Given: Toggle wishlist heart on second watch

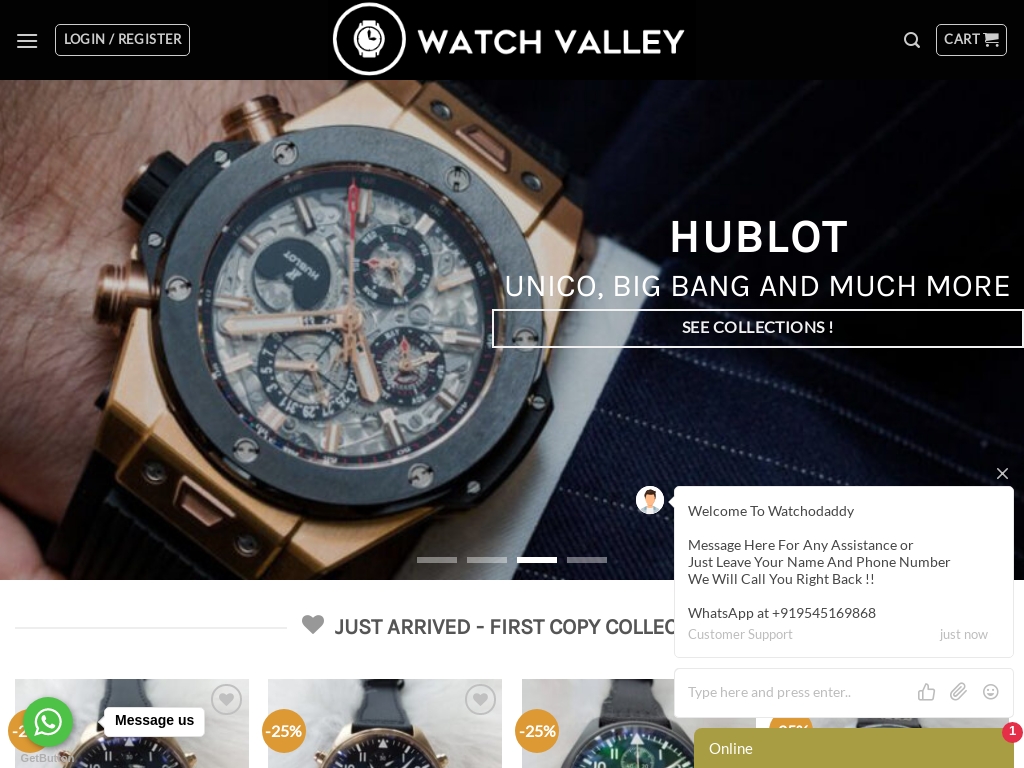Looking at the screenshot, I should (x=480, y=699).
